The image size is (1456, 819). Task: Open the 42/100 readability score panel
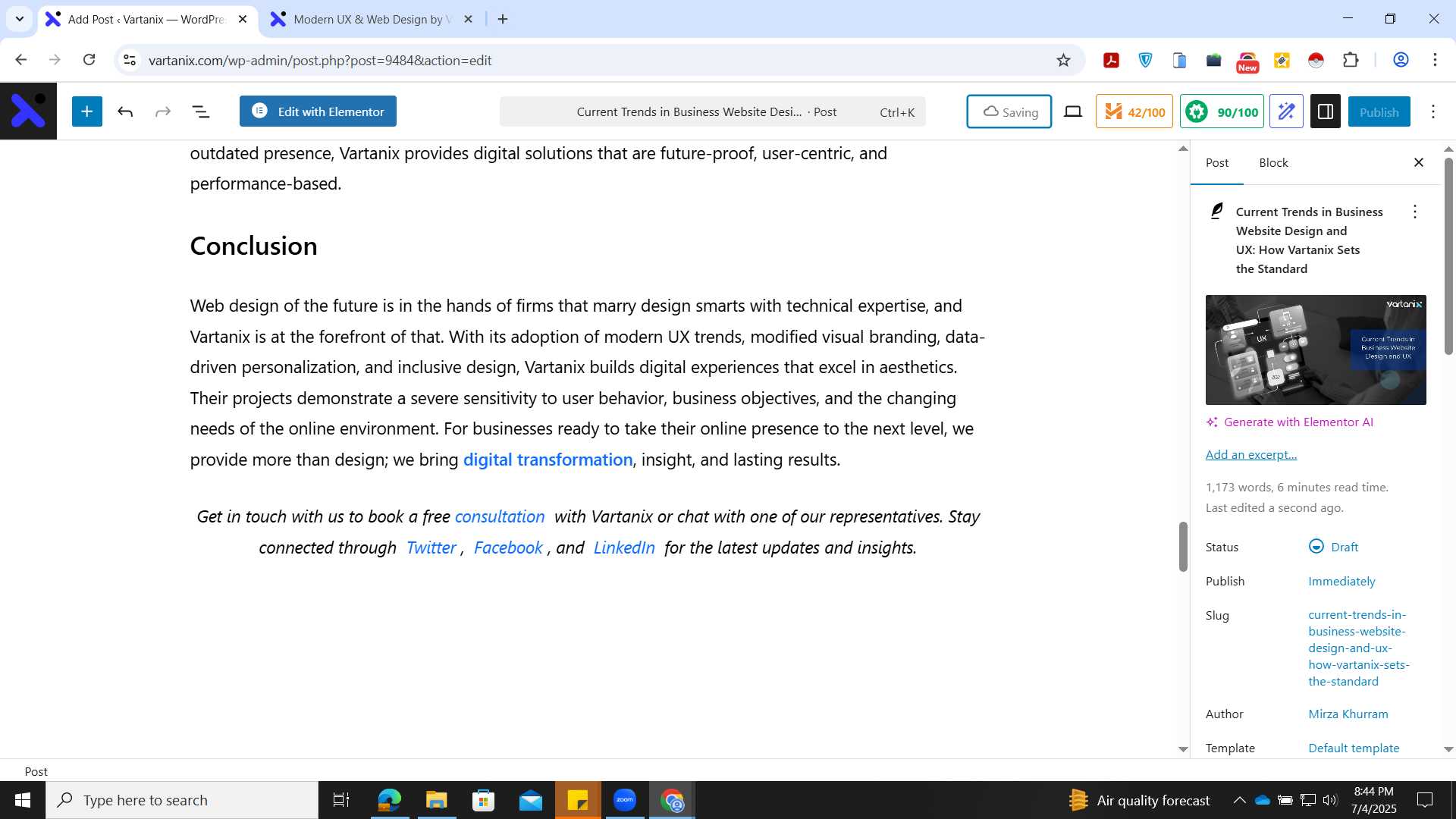(x=1134, y=111)
